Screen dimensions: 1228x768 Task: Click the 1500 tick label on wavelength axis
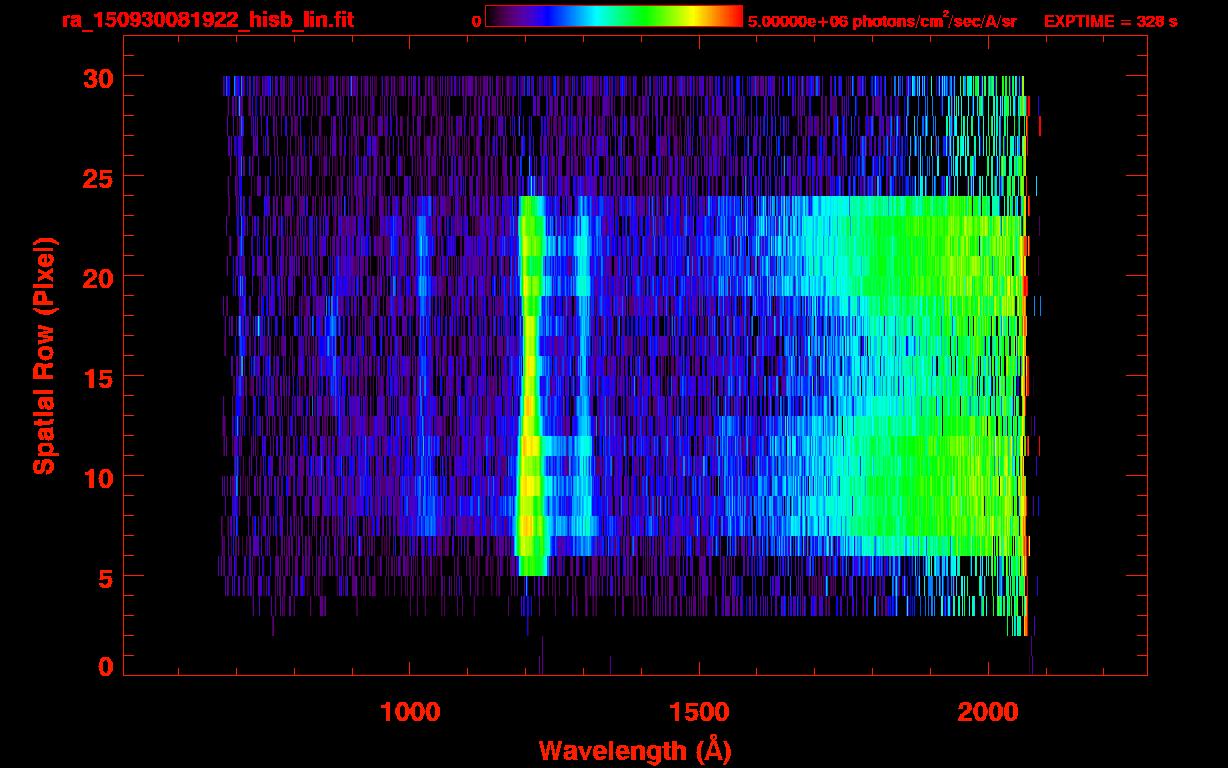699,712
